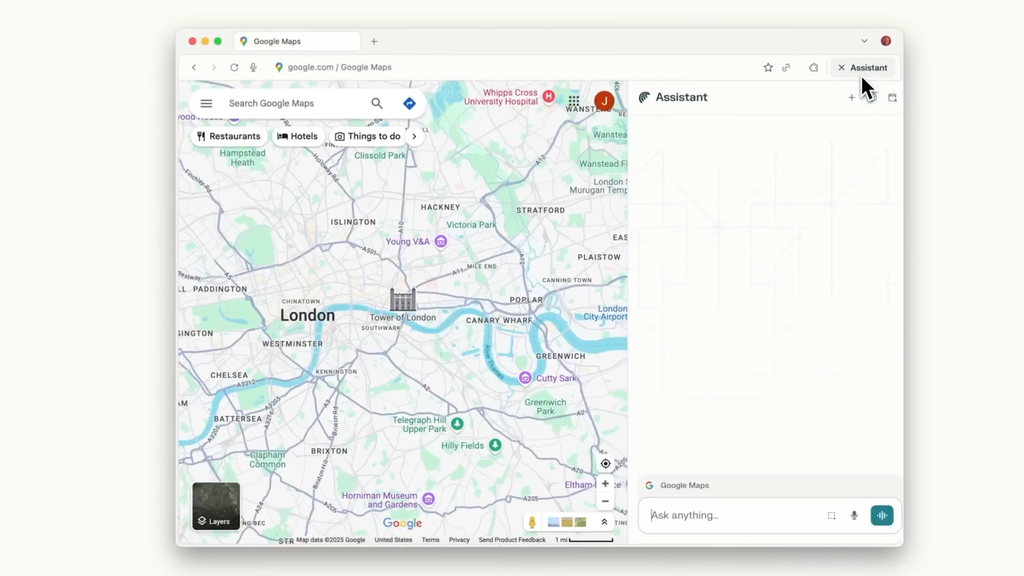
Task: Click the "GREENWICH" district label
Action: [x=560, y=356]
